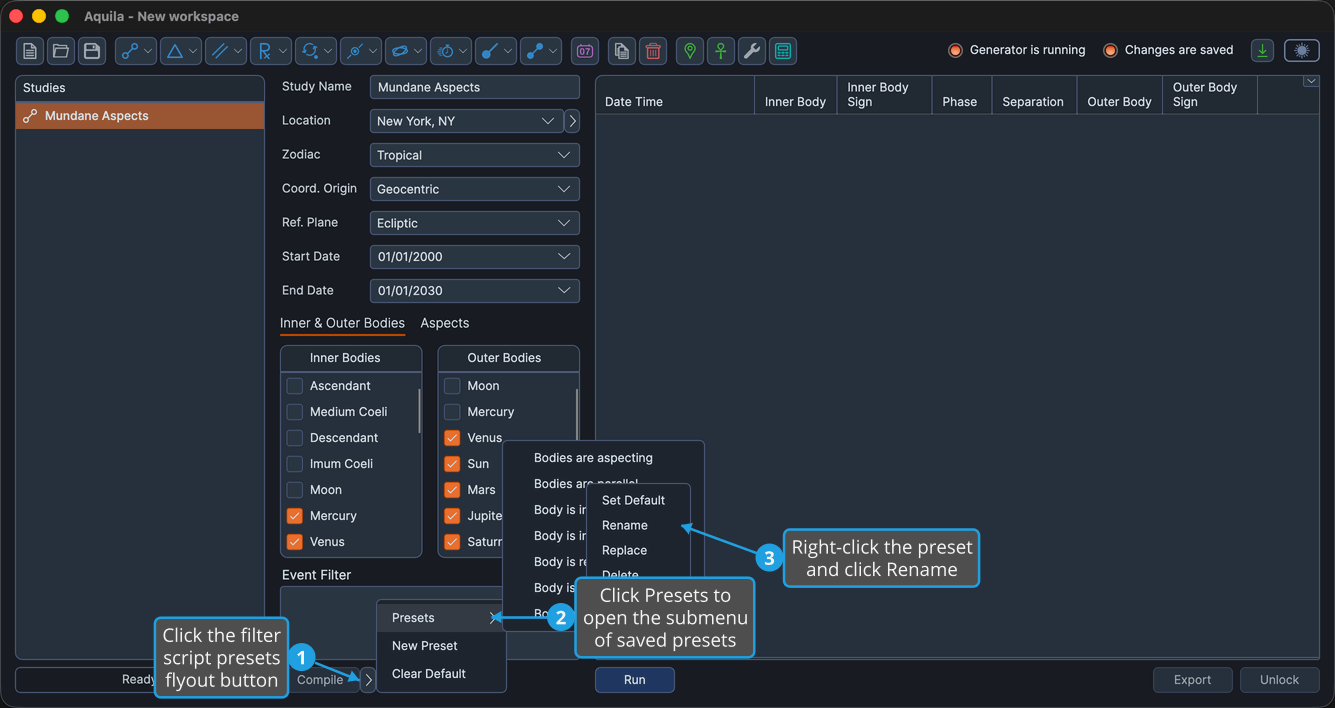Screen dimensions: 1335x708
Task: Click the Export button
Action: click(1192, 680)
